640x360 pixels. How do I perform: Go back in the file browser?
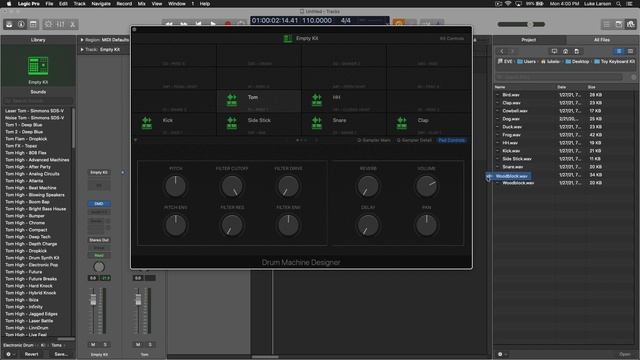pyautogui.click(x=502, y=51)
